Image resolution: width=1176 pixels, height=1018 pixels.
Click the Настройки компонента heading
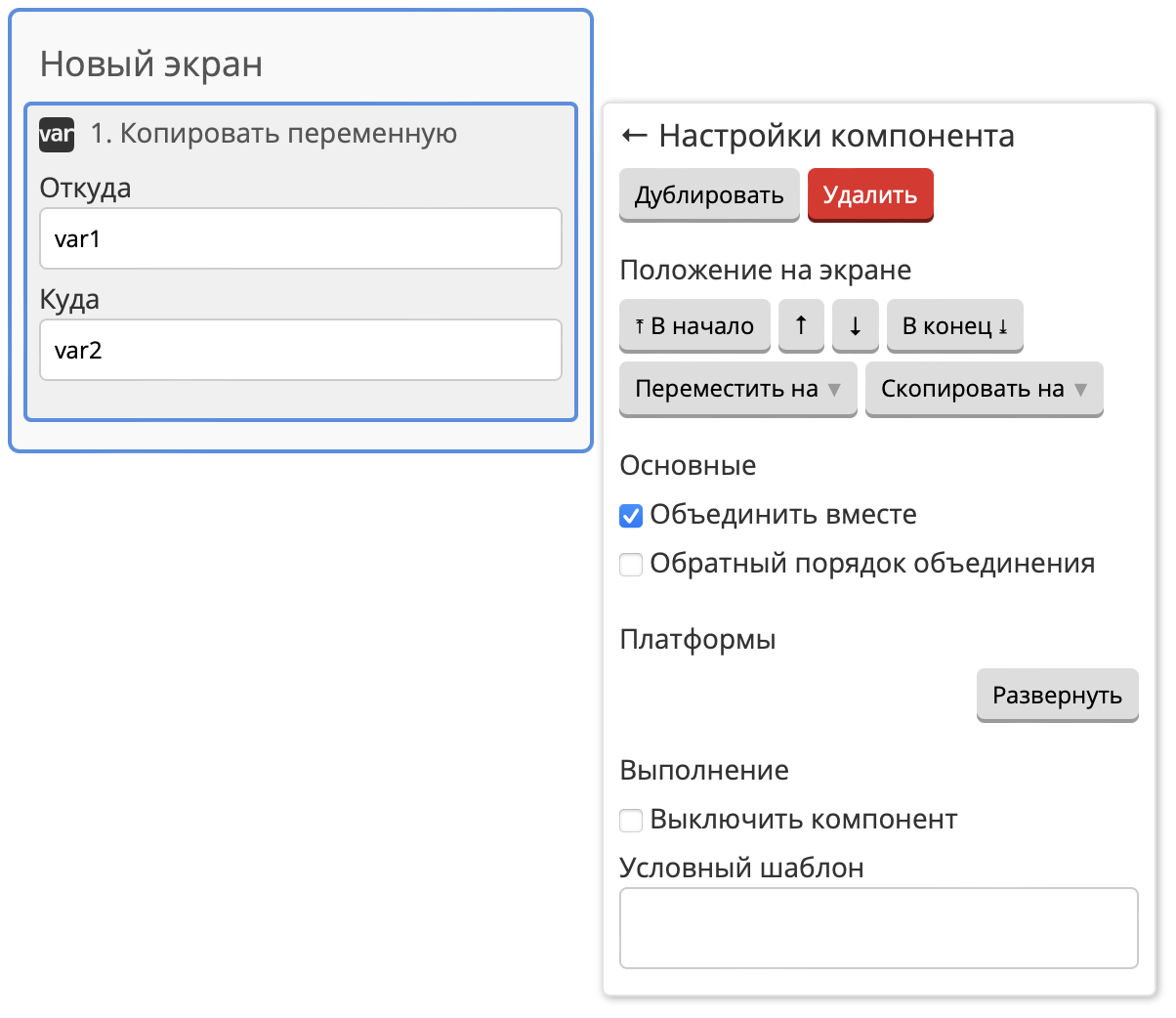point(838,137)
